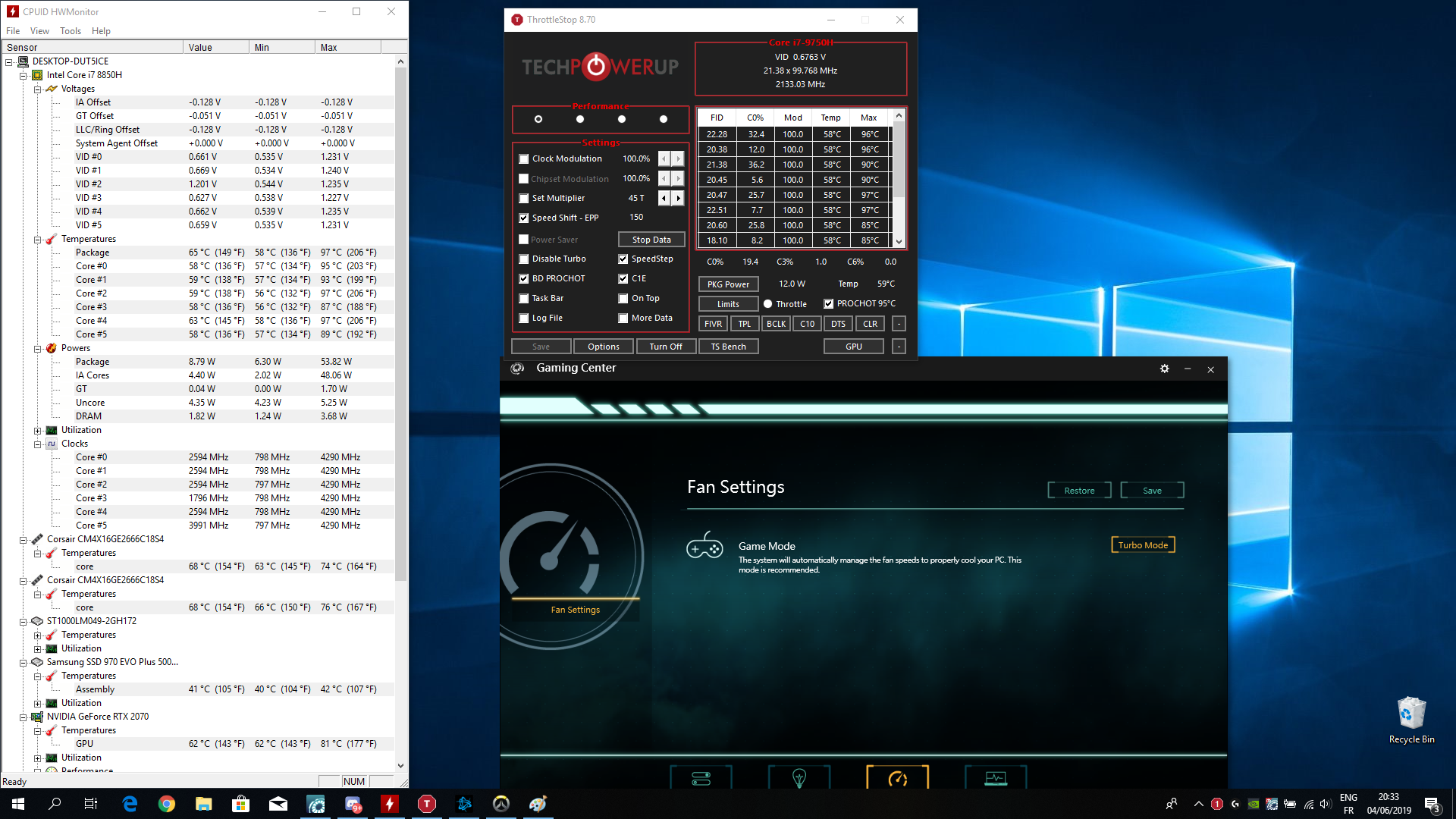The width and height of the screenshot is (1456, 819).
Task: Open the View menu in HWMonitor
Action: pyautogui.click(x=39, y=31)
